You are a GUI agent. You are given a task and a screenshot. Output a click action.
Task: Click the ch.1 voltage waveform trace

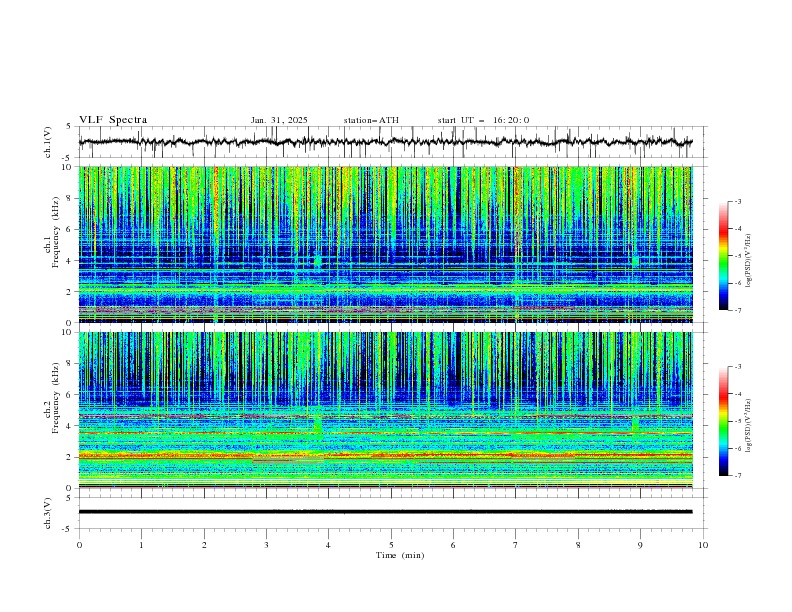tap(385, 142)
